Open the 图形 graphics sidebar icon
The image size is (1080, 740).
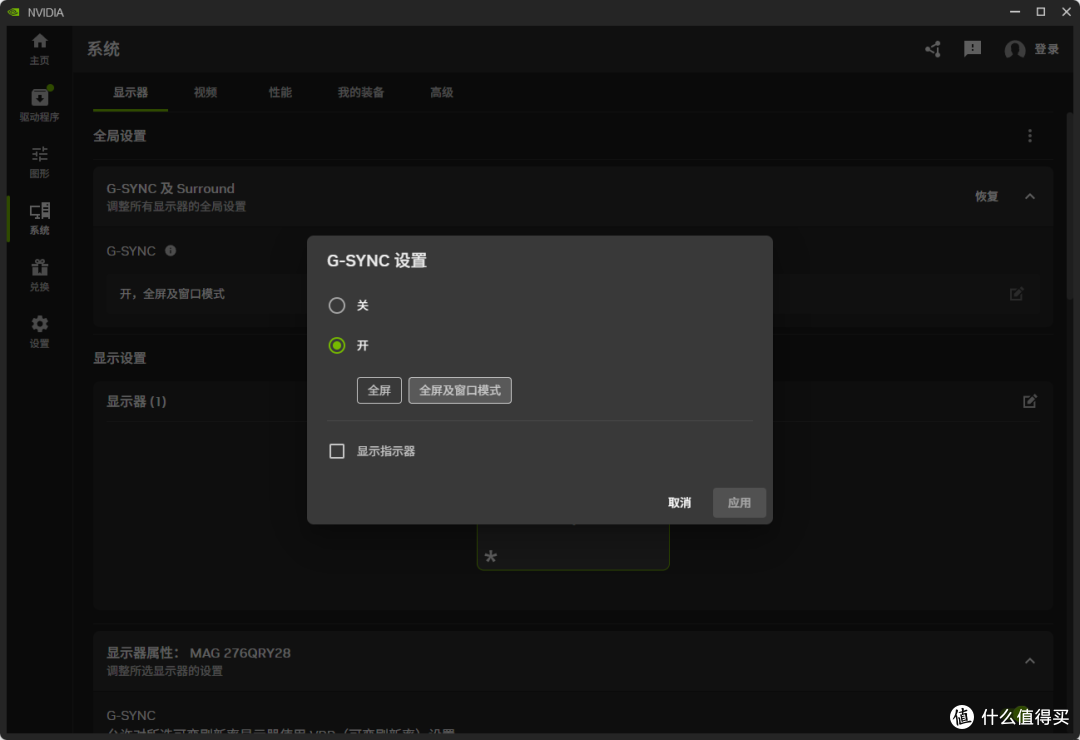pyautogui.click(x=39, y=162)
